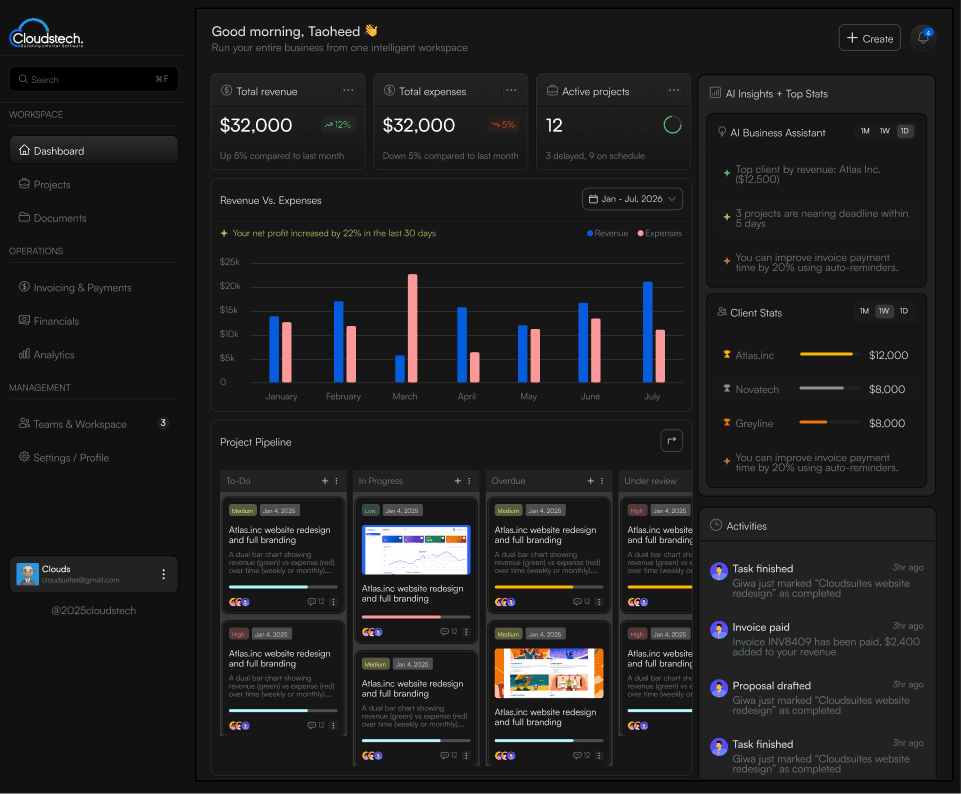Go to Financials section
The height and width of the screenshot is (794, 961).
pyautogui.click(x=94, y=320)
